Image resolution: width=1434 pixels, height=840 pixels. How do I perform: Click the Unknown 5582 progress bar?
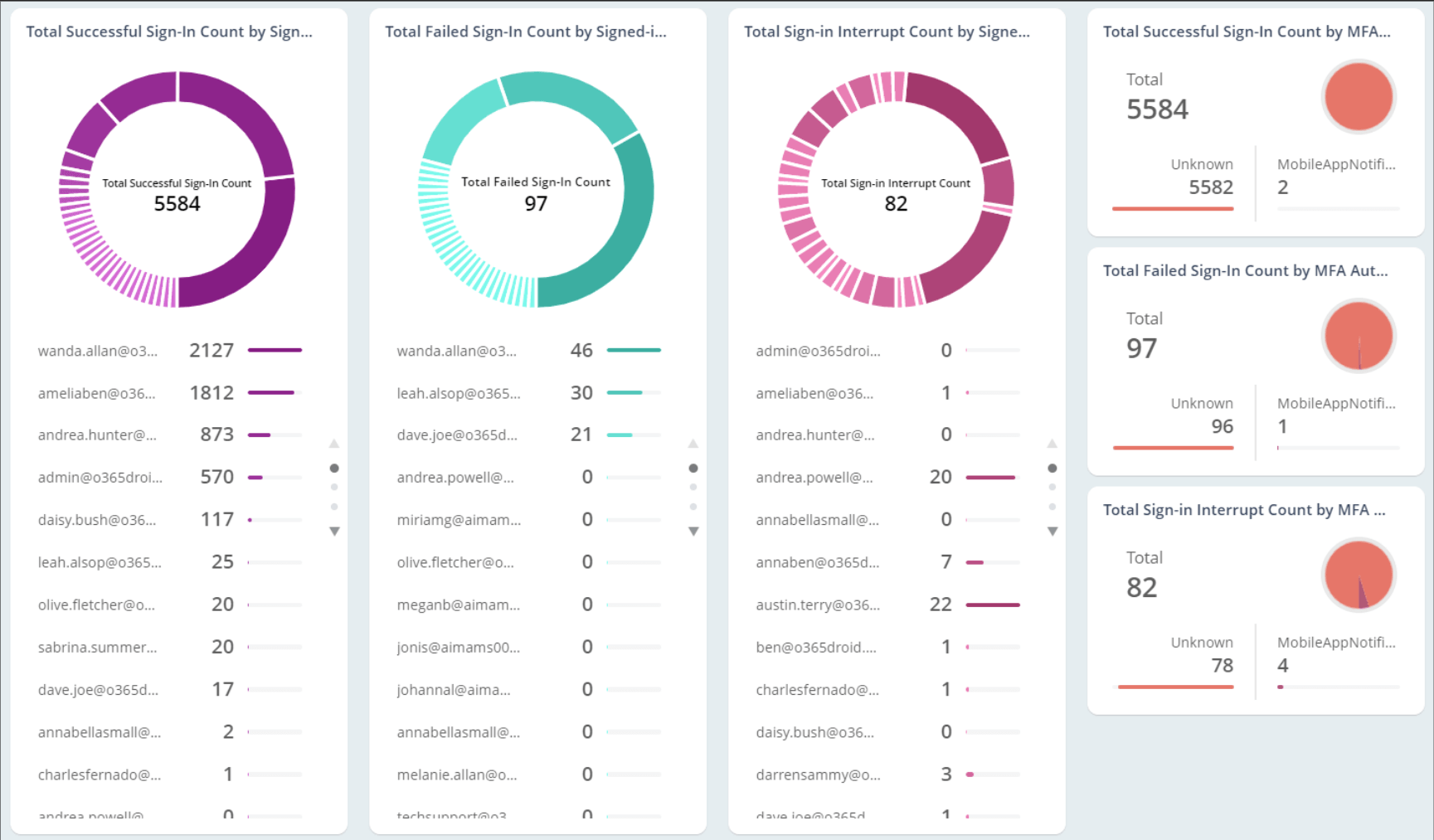(1173, 208)
